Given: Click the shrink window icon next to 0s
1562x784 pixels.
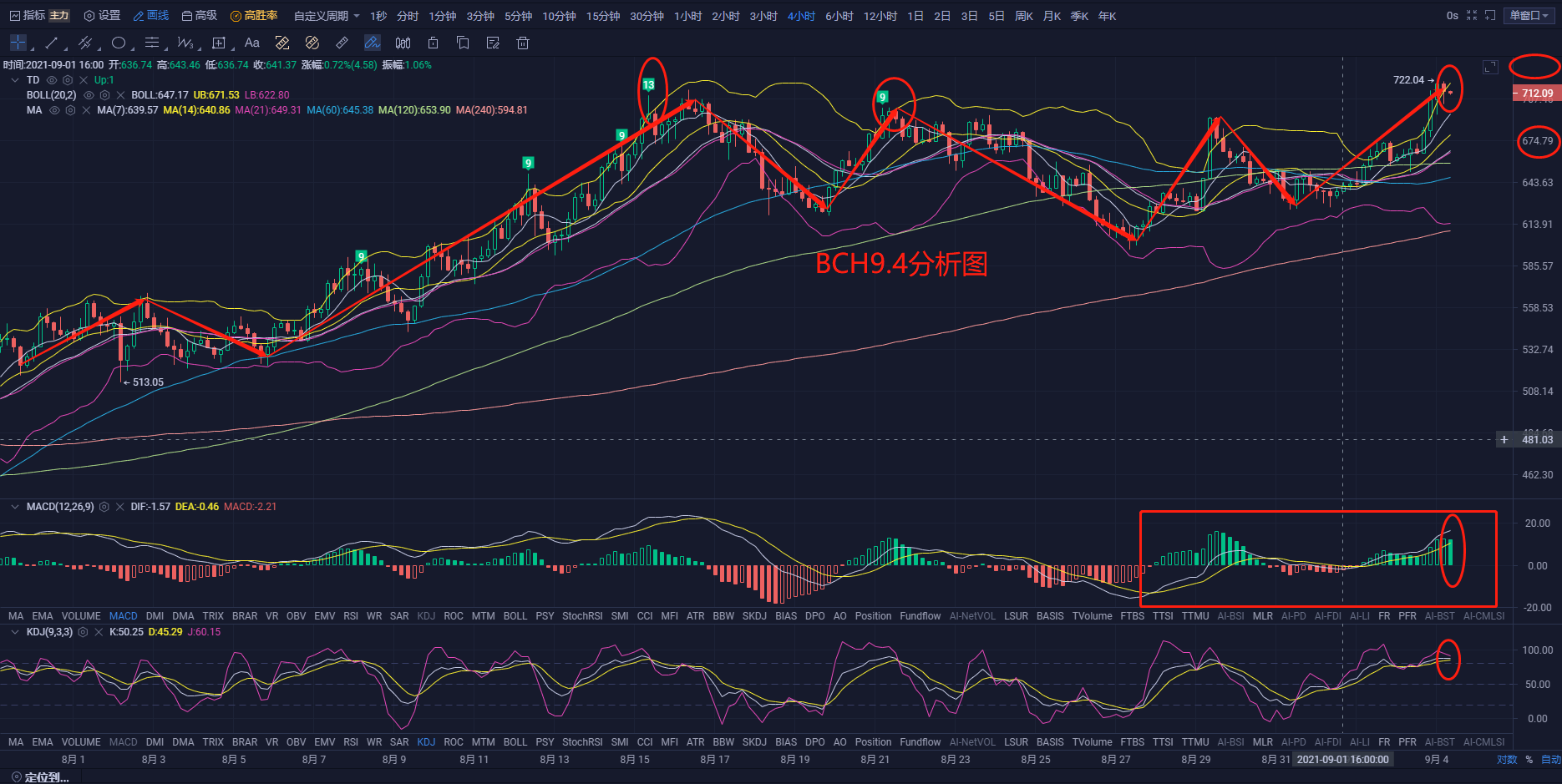Looking at the screenshot, I should [x=1472, y=15].
